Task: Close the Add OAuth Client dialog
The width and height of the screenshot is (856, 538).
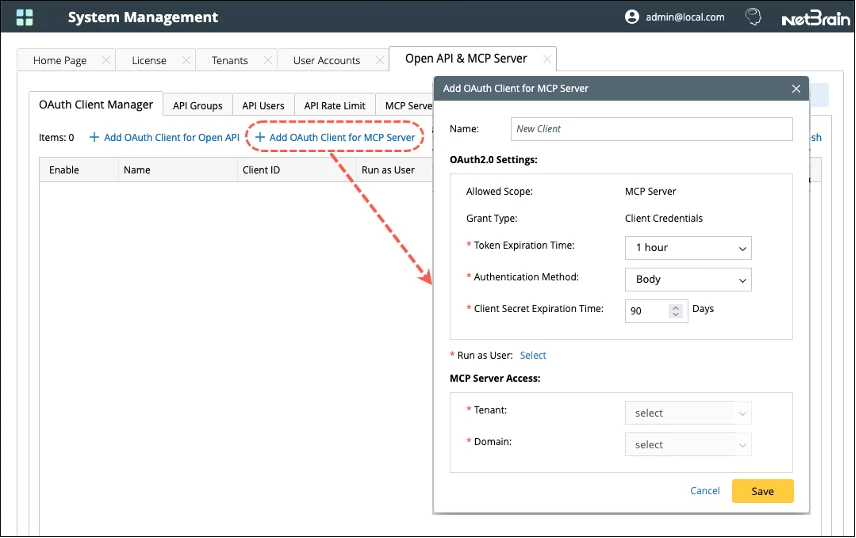Action: (796, 88)
